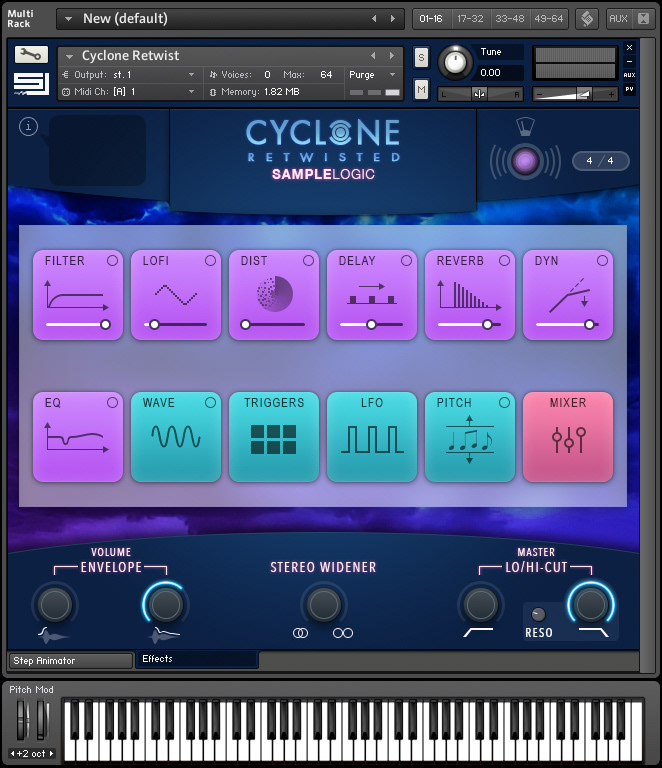662x768 pixels.
Task: Open the WAVE sine icon
Action: tap(176, 436)
